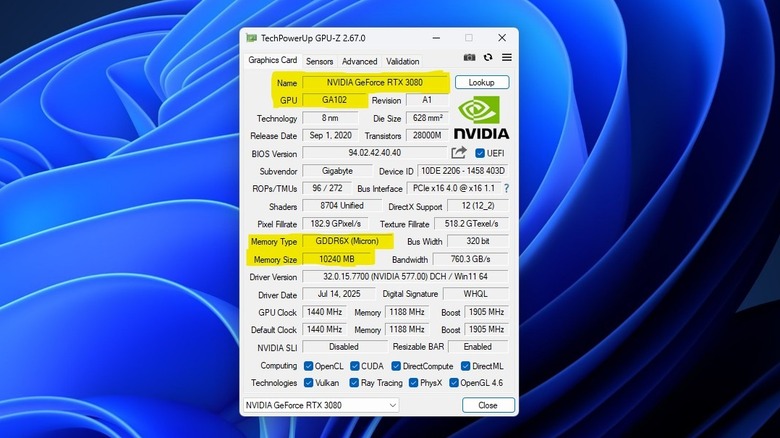This screenshot has width=780, height=438.
Task: Toggle the CUDA checkbox
Action: (x=355, y=366)
